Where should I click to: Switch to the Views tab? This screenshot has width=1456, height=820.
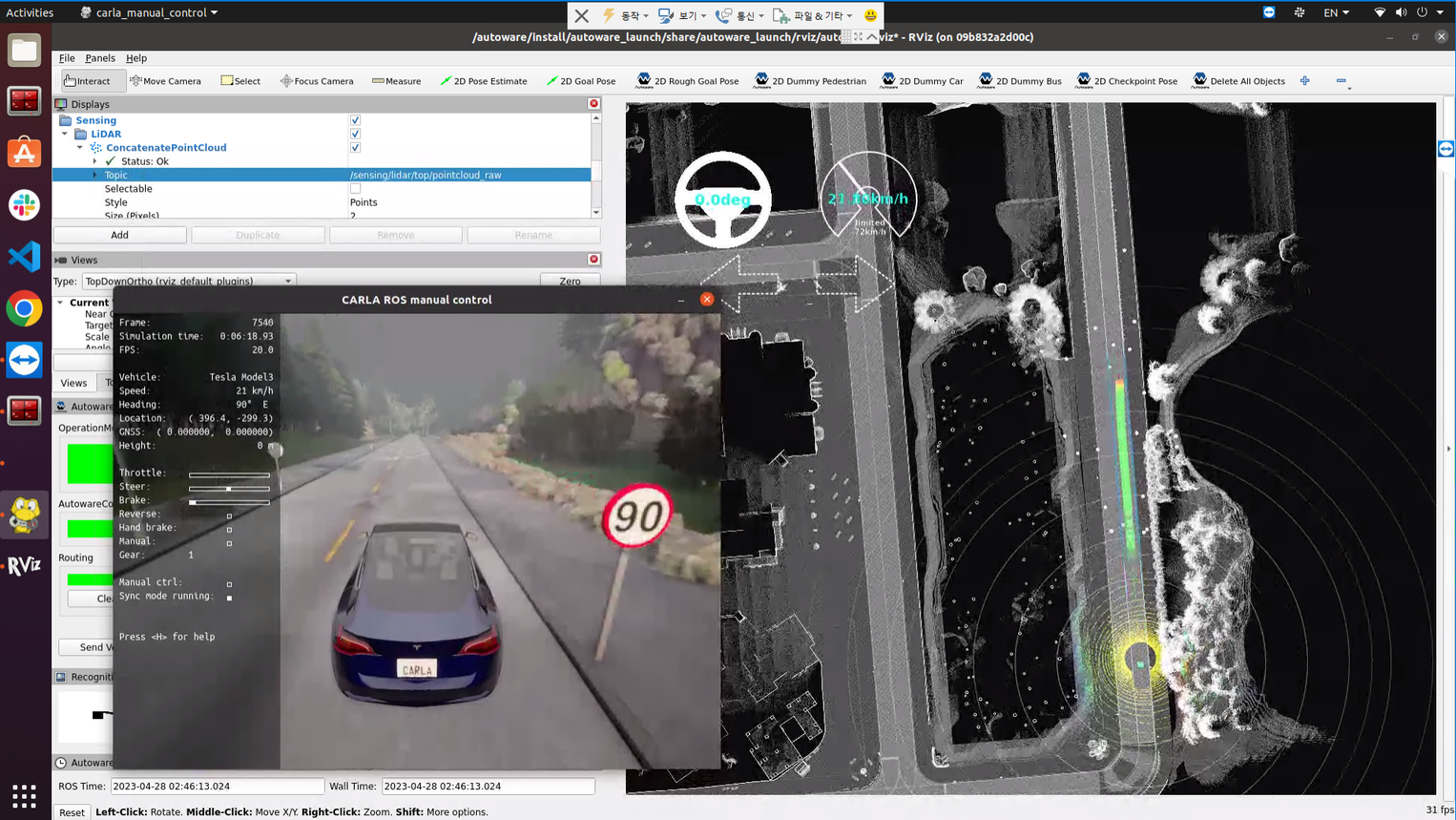[x=73, y=383]
